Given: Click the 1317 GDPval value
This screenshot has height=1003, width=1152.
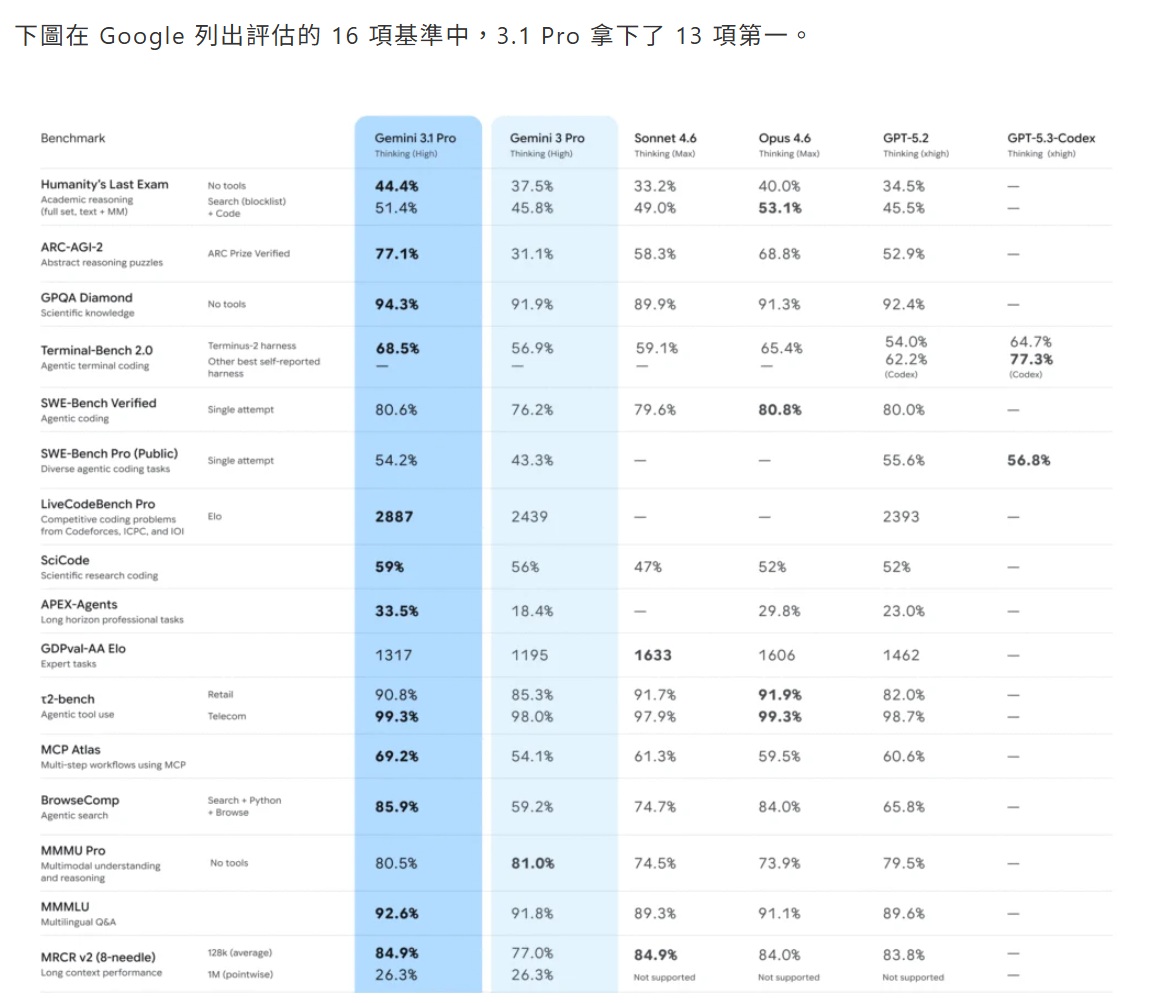Looking at the screenshot, I should pos(393,655).
